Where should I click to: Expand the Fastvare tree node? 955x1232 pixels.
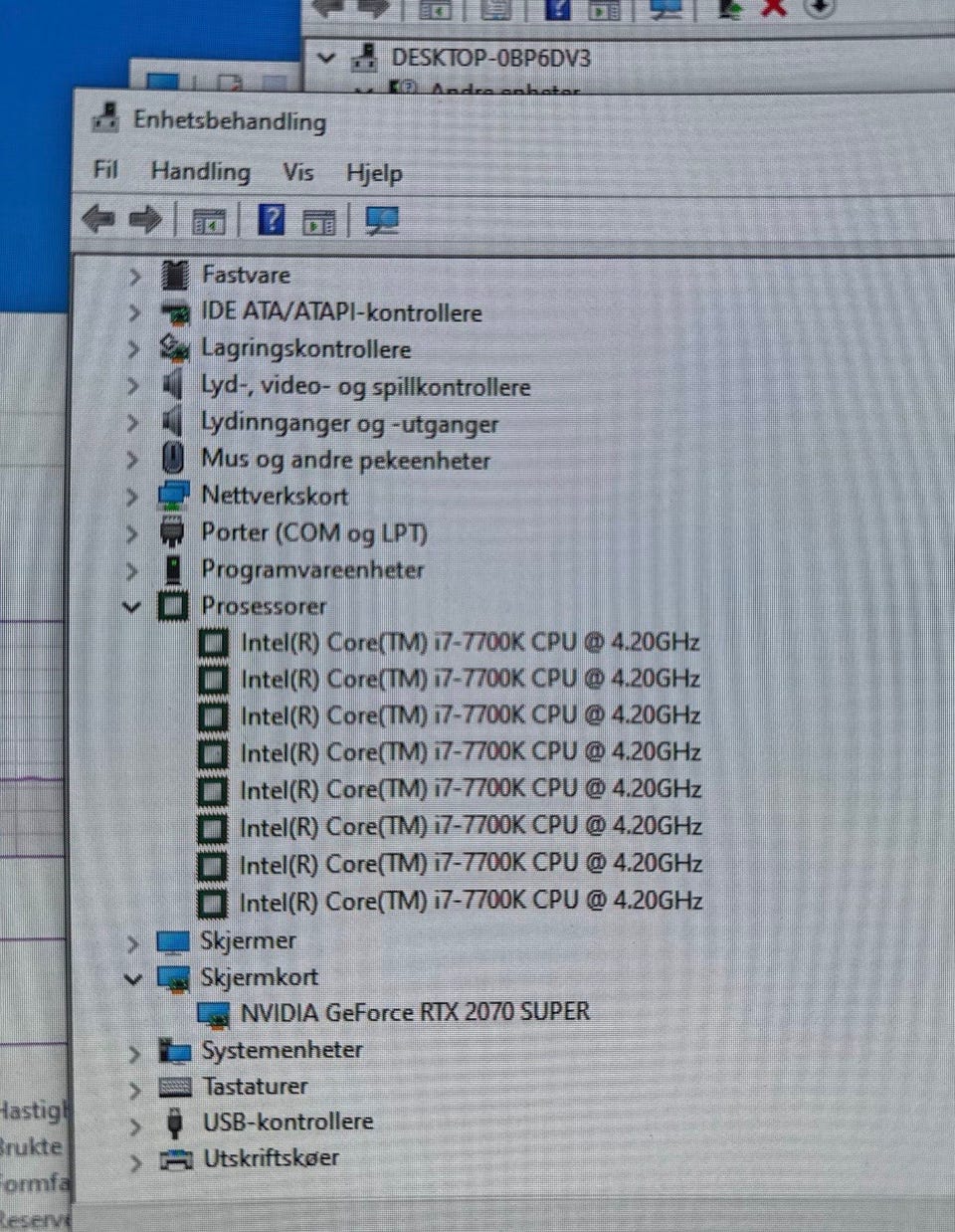click(x=134, y=277)
